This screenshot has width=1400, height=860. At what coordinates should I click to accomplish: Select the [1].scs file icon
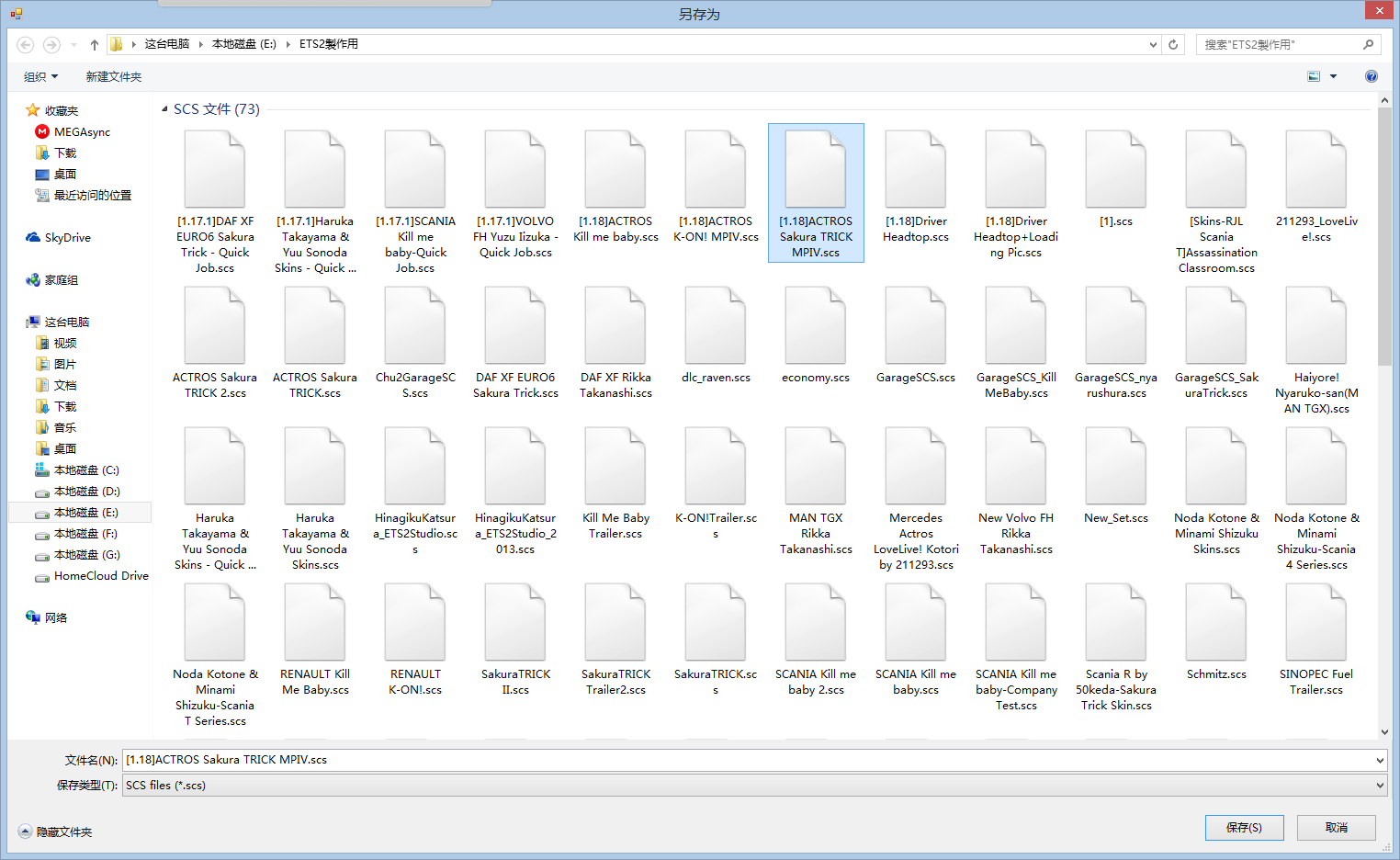pos(1116,170)
